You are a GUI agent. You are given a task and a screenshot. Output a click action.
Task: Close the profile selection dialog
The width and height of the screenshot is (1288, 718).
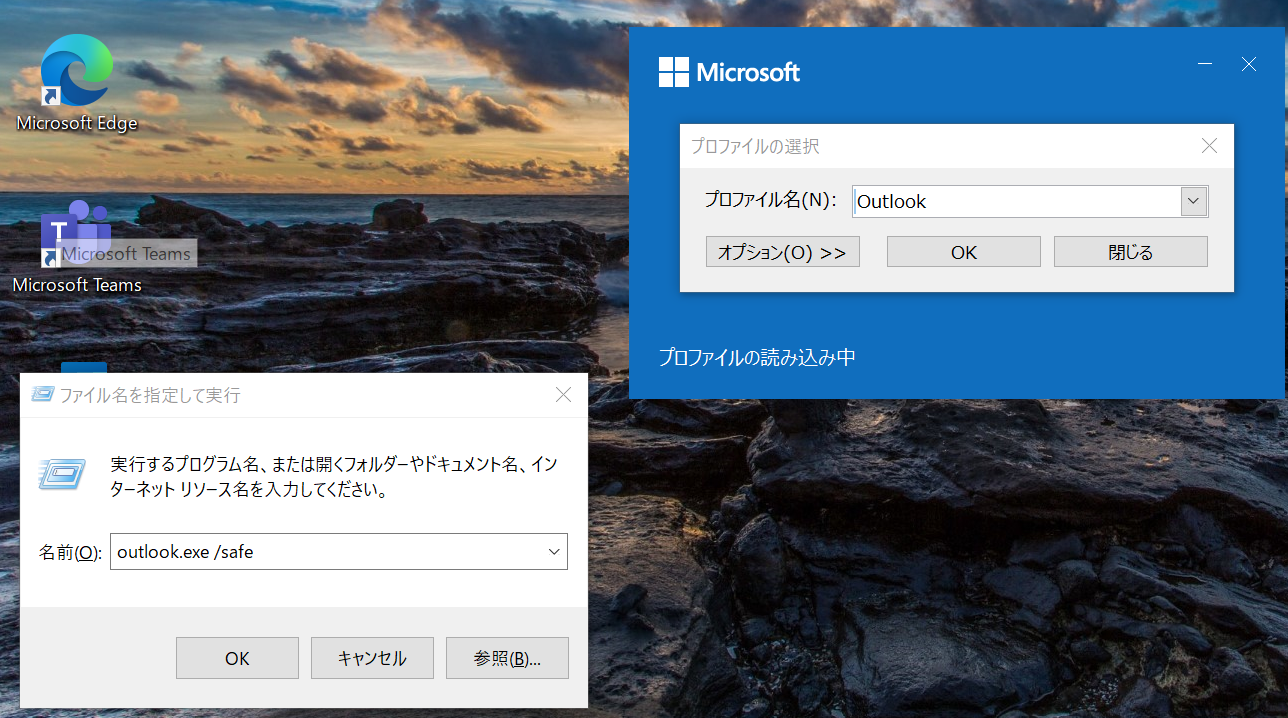pyautogui.click(x=1209, y=146)
